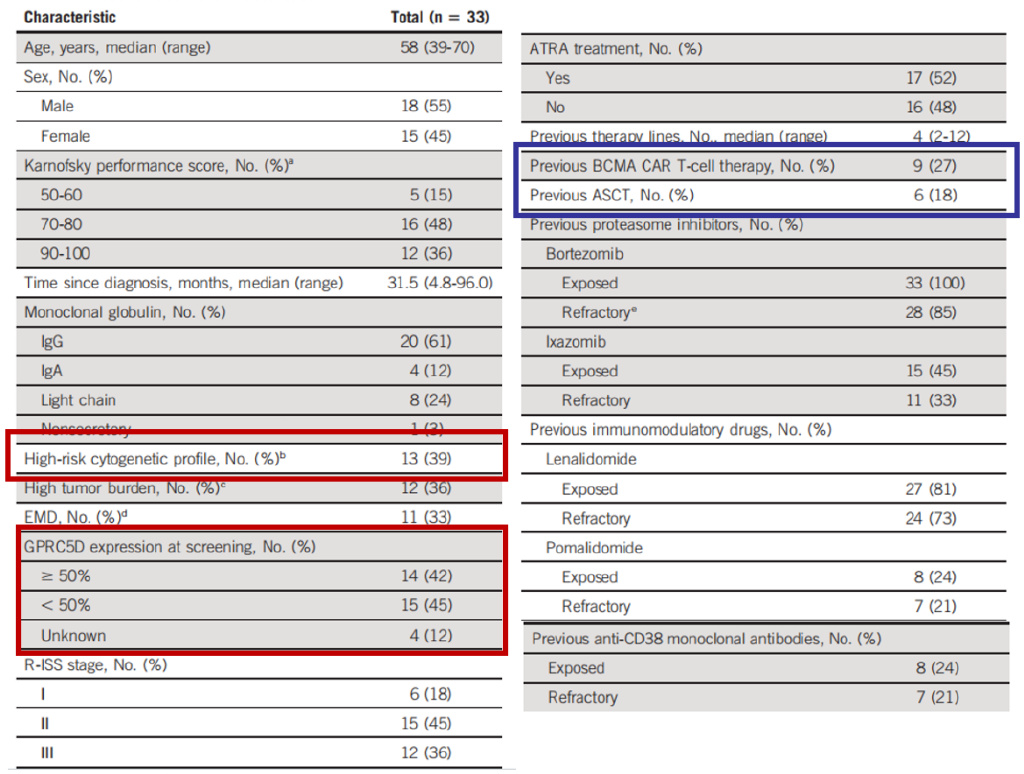Image resolution: width=1024 pixels, height=774 pixels.
Task: Click the "EMD, No. (%)" row label
Action: pyautogui.click(x=76, y=518)
